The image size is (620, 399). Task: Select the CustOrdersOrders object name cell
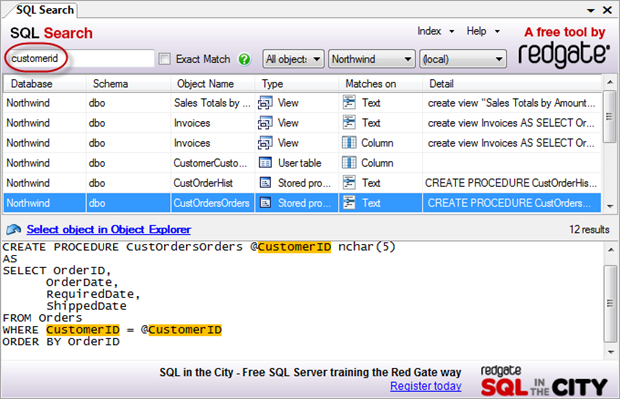213,203
